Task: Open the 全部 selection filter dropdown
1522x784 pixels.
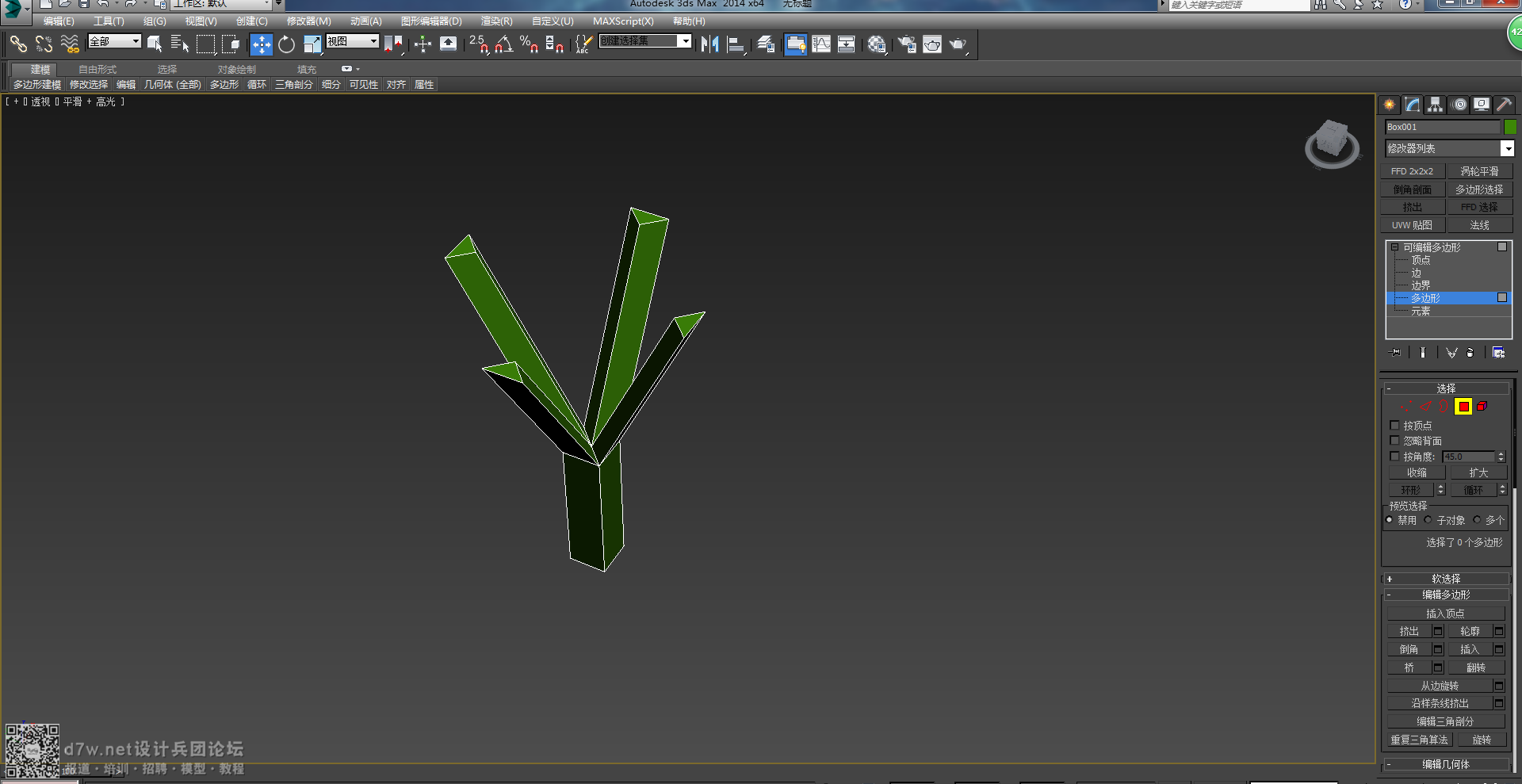Action: [x=115, y=41]
